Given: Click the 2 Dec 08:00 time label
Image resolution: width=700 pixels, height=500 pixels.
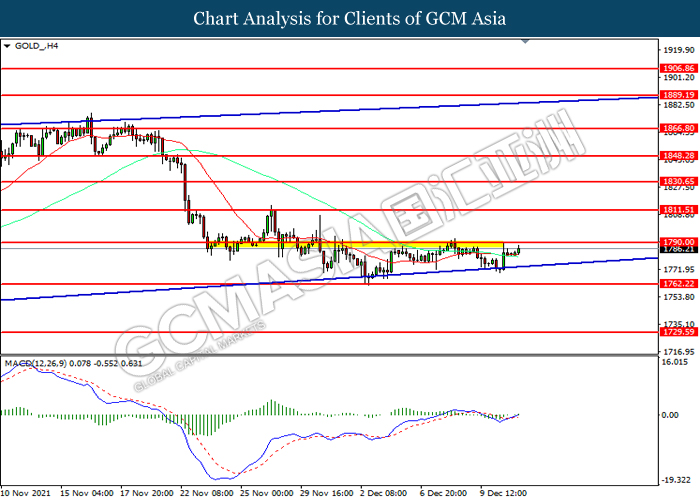Looking at the screenshot, I should (x=384, y=493).
